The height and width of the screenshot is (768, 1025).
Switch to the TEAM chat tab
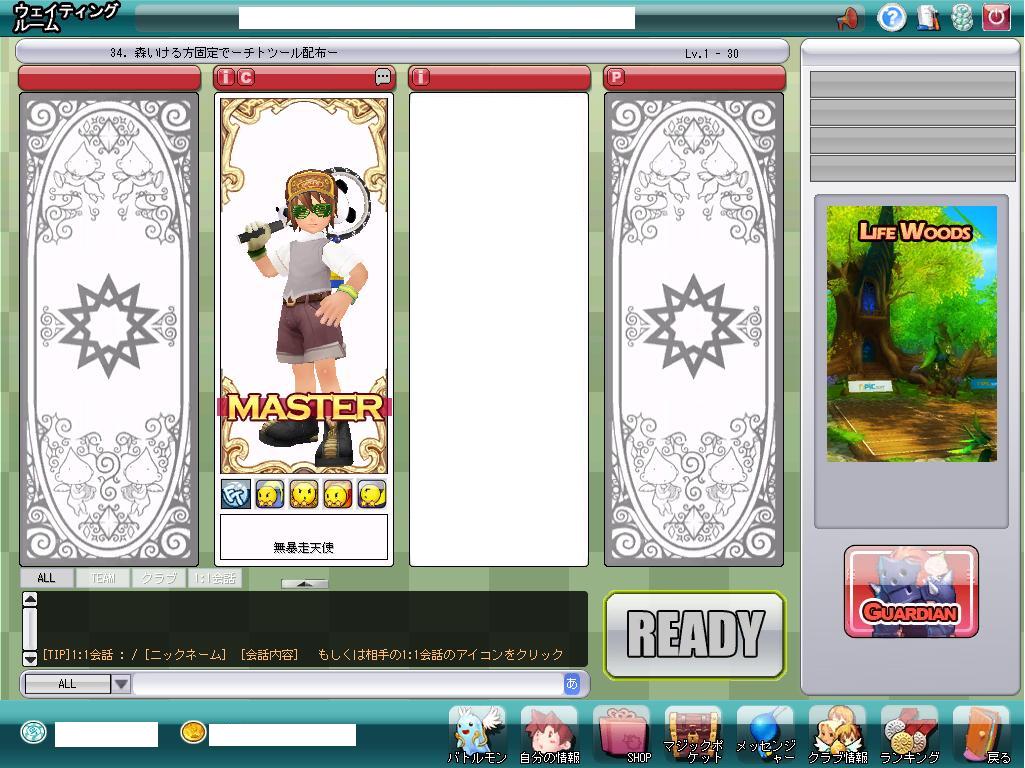tap(103, 578)
